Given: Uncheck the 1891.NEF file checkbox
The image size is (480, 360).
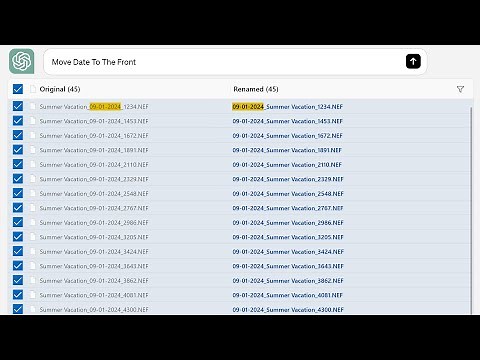Looking at the screenshot, I should 18,150.
